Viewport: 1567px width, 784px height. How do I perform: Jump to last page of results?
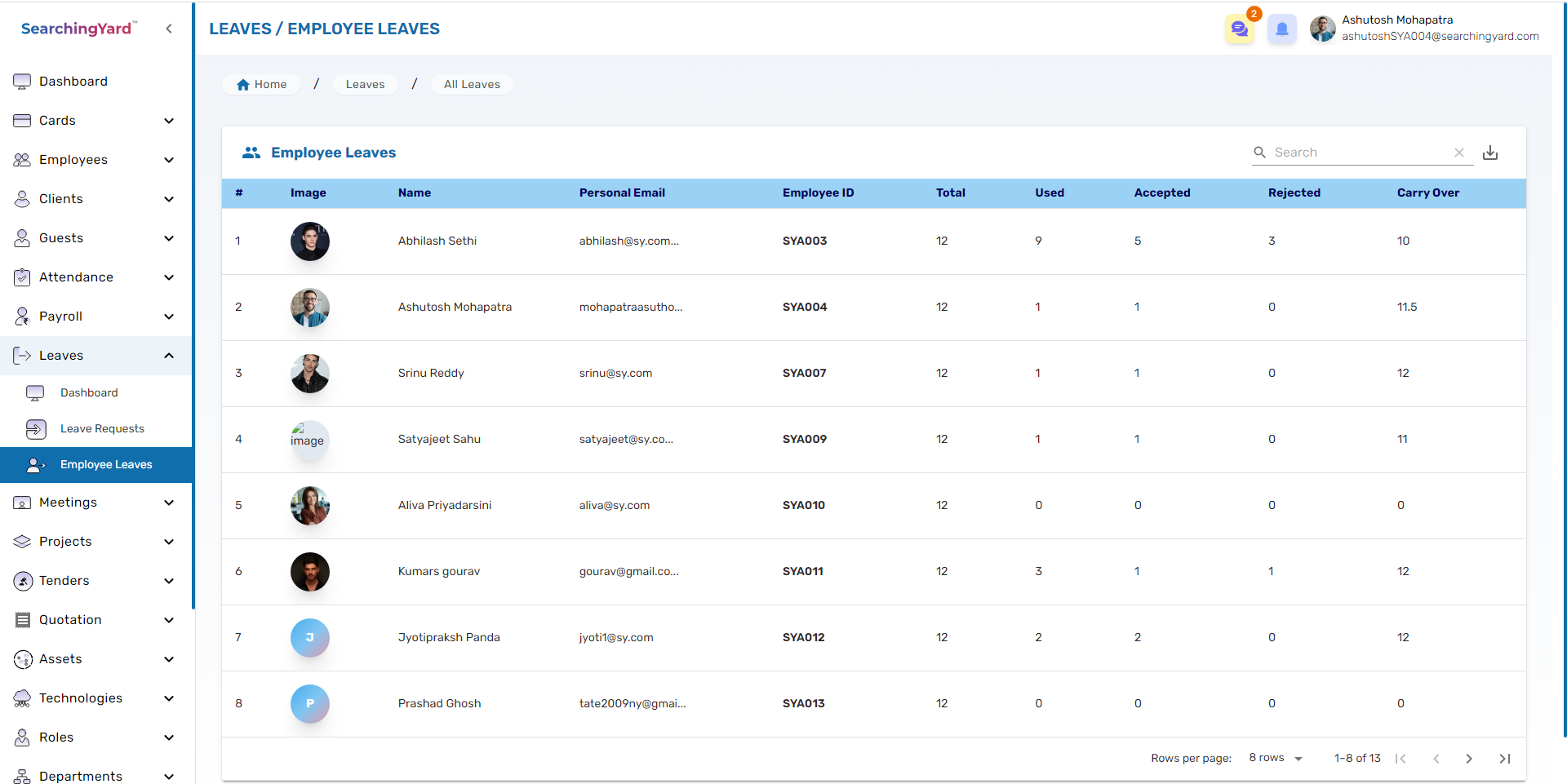1505,759
